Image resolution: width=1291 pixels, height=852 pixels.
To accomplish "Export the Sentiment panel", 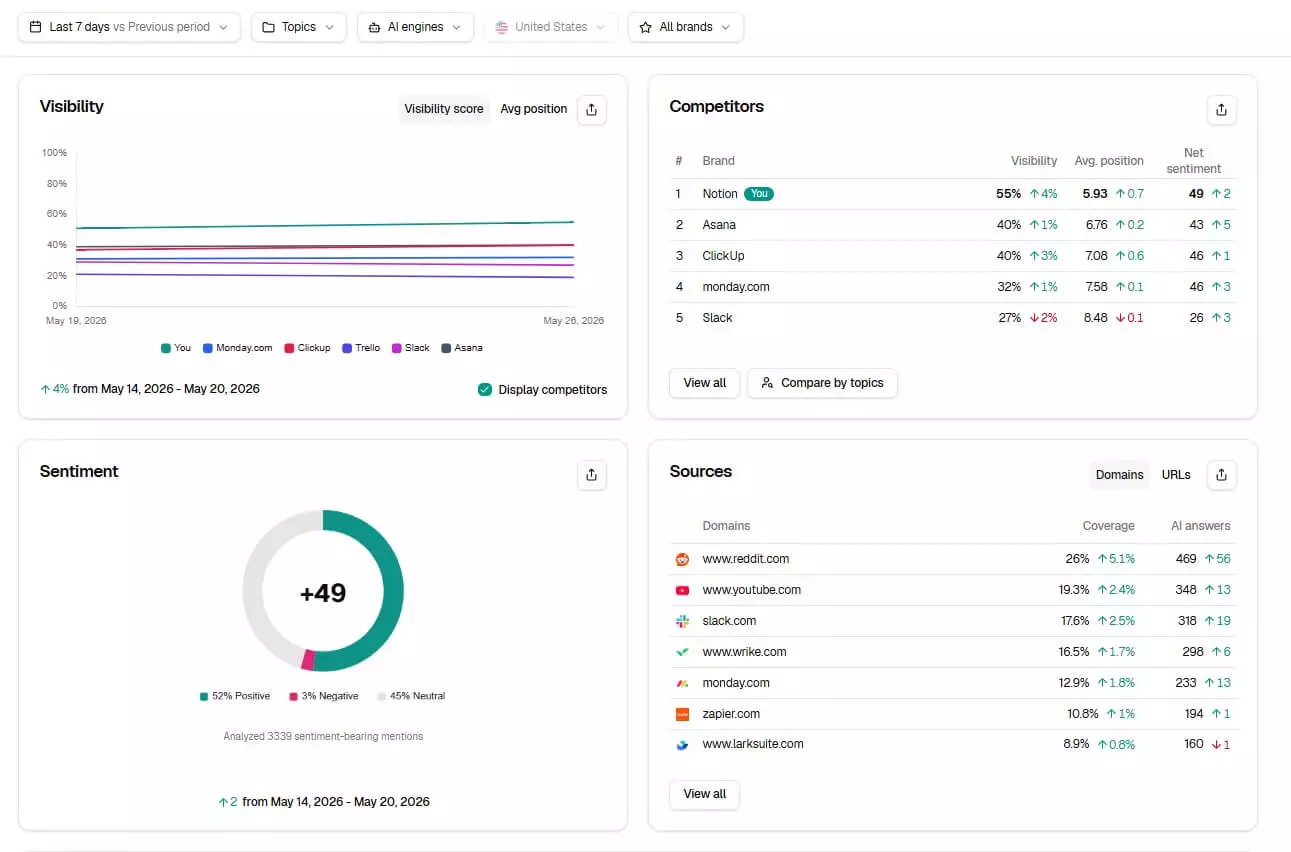I will click(592, 474).
